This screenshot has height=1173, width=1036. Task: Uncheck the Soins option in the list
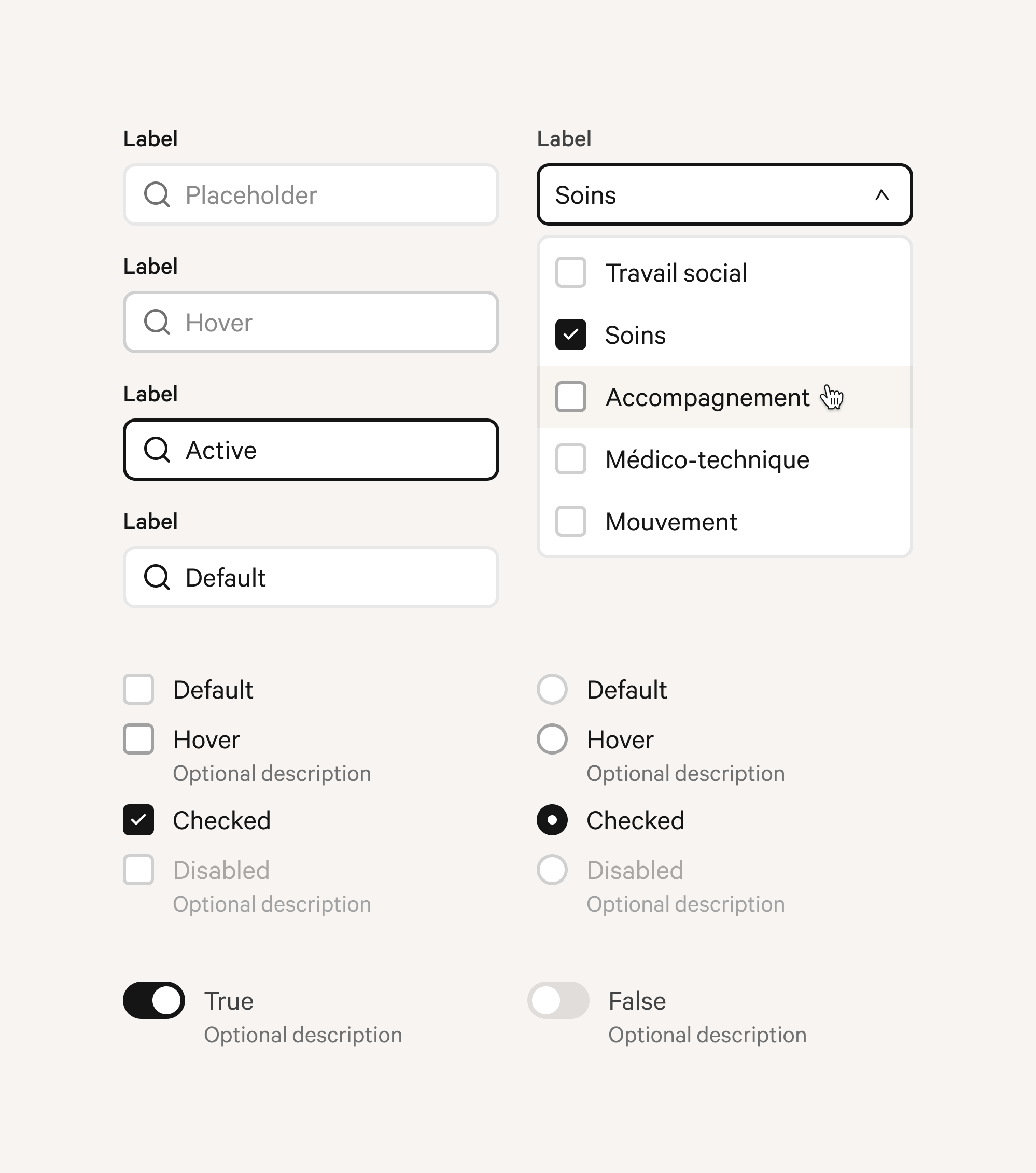click(x=570, y=334)
